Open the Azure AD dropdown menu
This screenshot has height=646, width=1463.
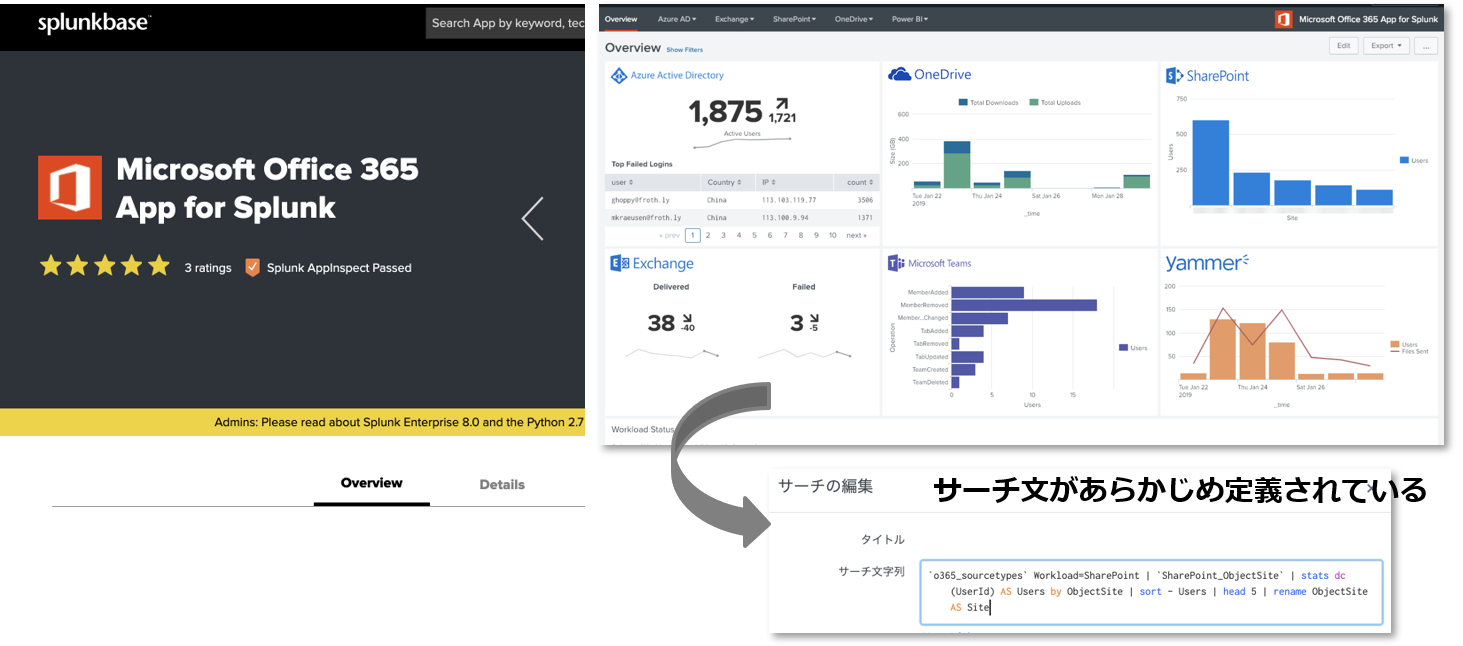click(677, 19)
